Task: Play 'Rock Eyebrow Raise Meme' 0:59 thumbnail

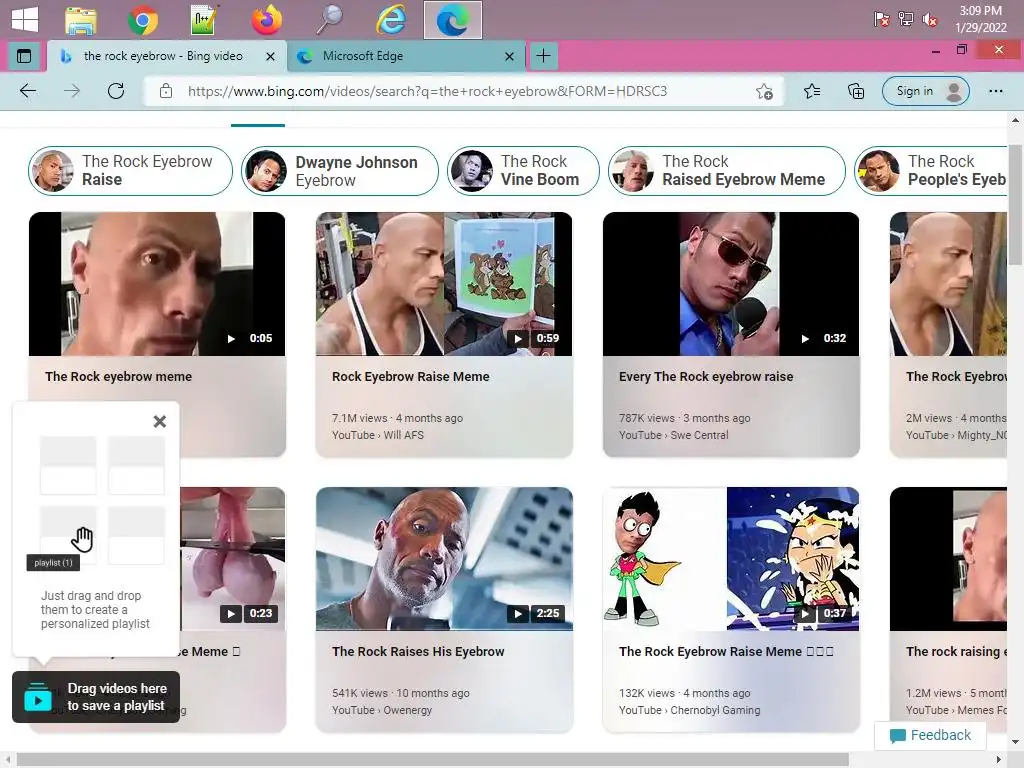Action: point(444,284)
